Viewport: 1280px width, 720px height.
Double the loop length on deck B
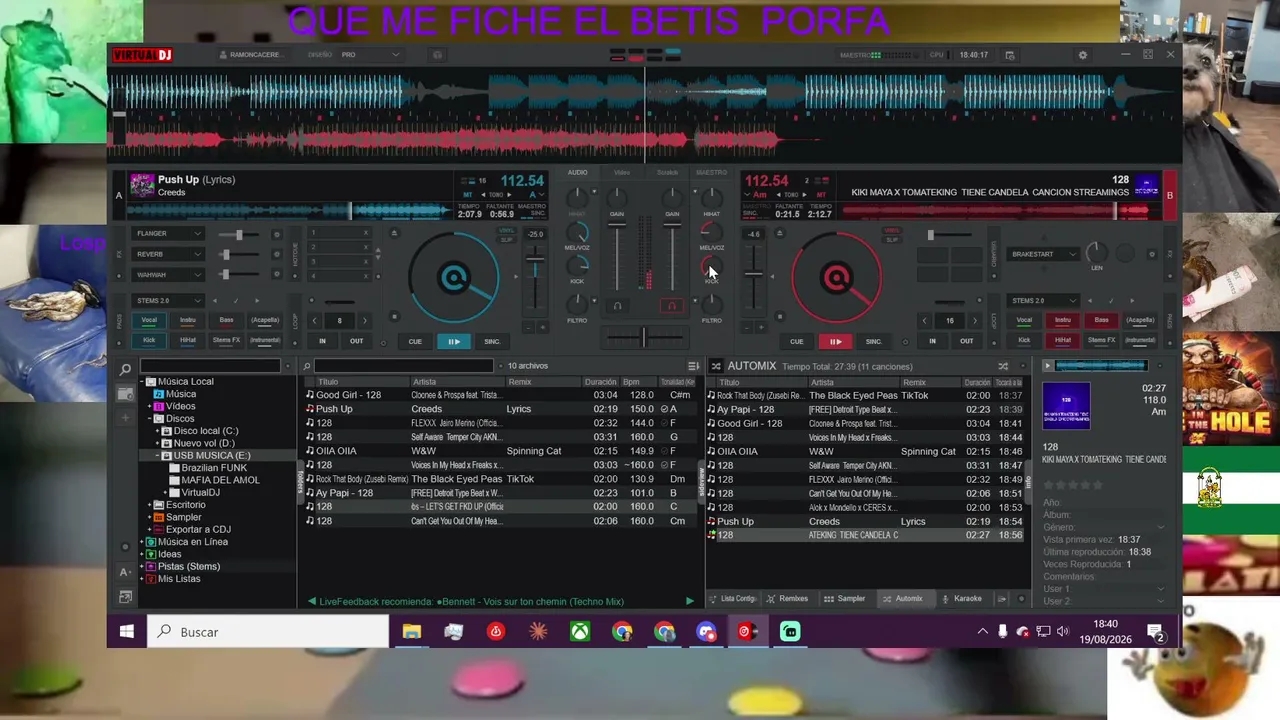pos(975,321)
